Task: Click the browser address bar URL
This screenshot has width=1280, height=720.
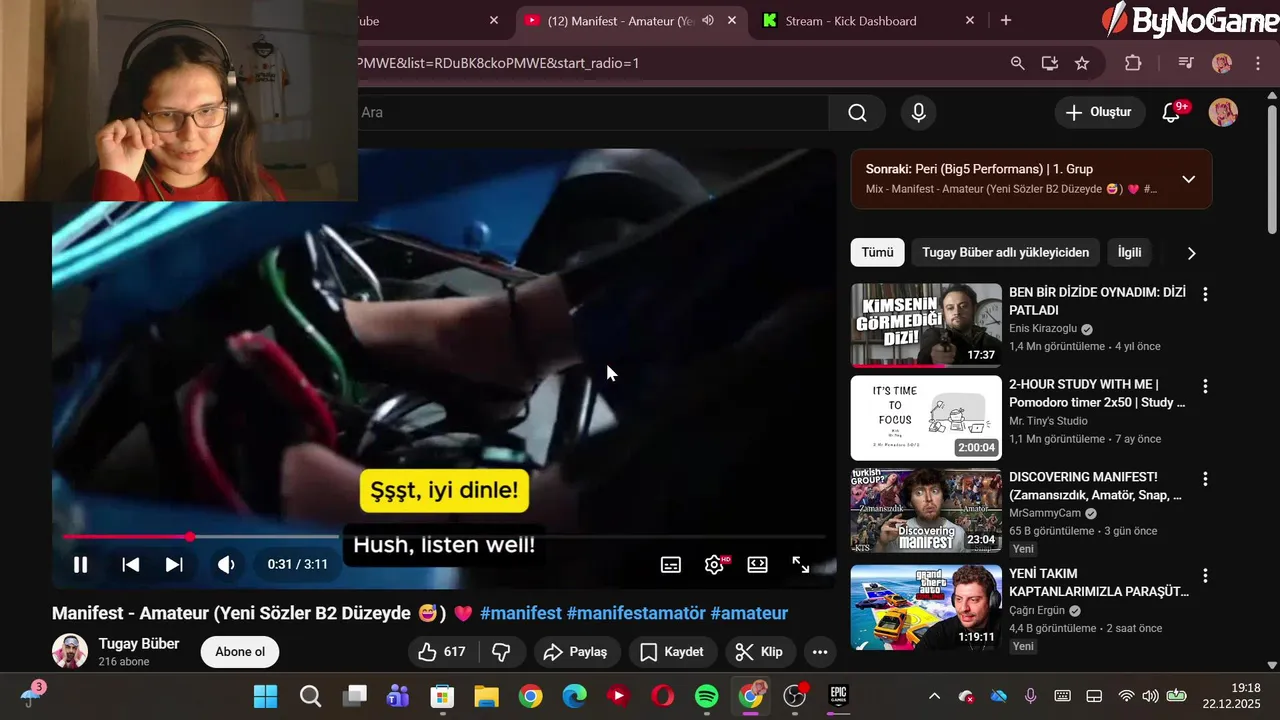Action: [x=497, y=63]
